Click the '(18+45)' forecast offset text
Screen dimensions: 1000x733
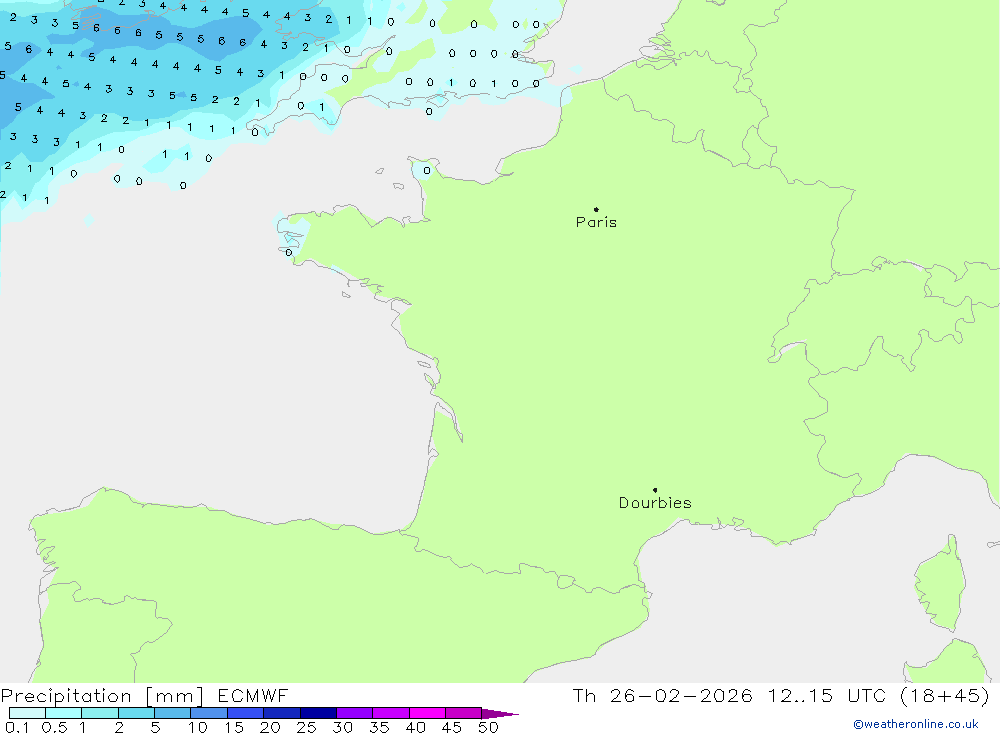945,695
